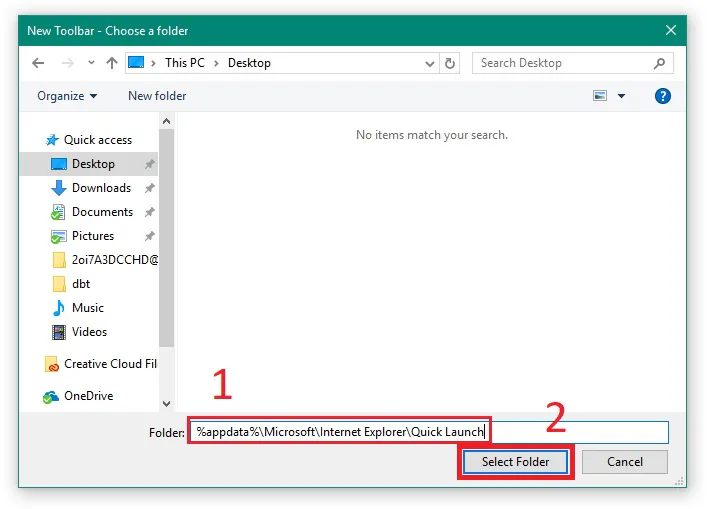Viewport: 710px width, 509px height.
Task: Click the OneDrive cloud icon
Action: coord(51,397)
